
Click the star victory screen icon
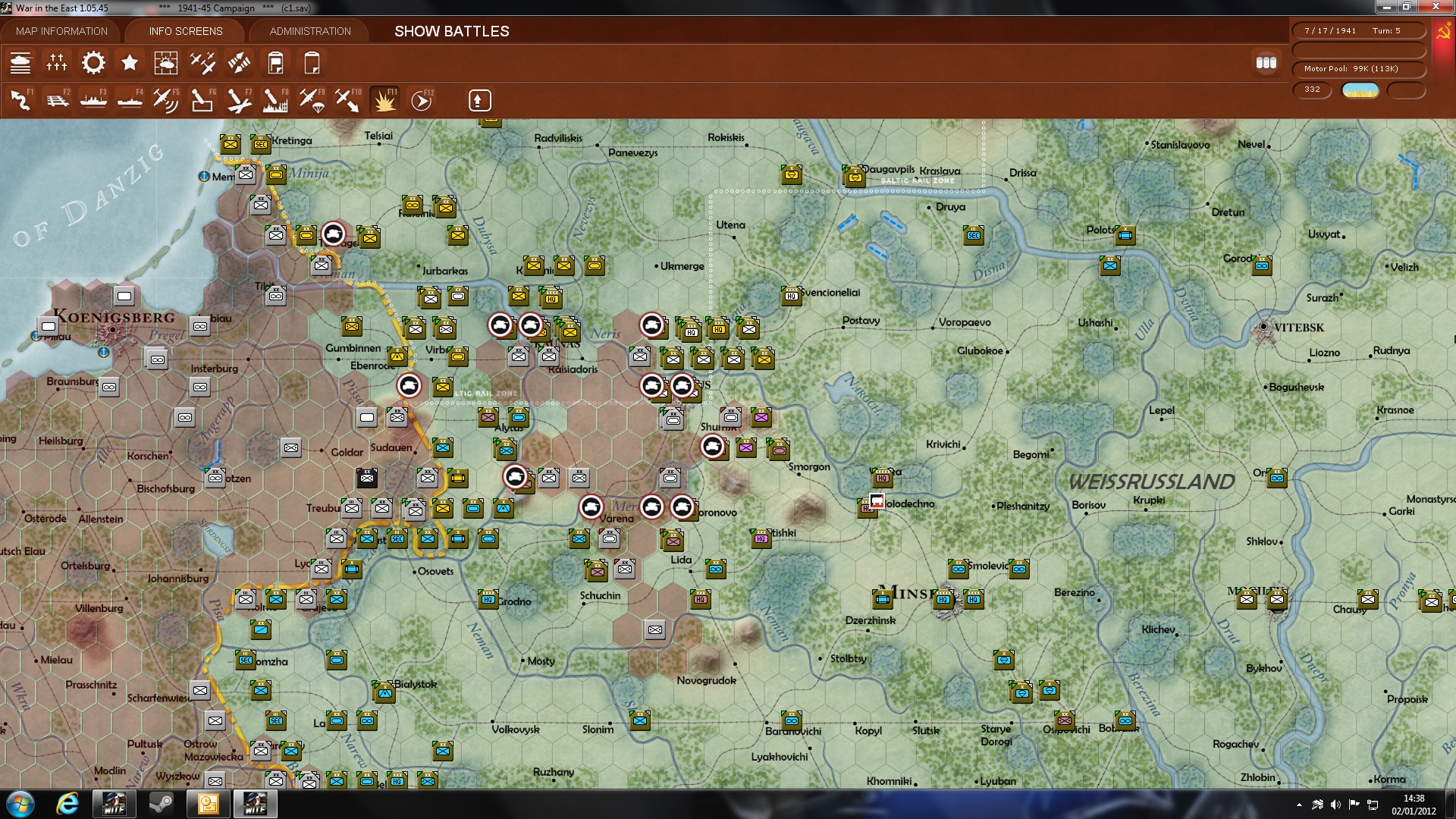[x=130, y=63]
